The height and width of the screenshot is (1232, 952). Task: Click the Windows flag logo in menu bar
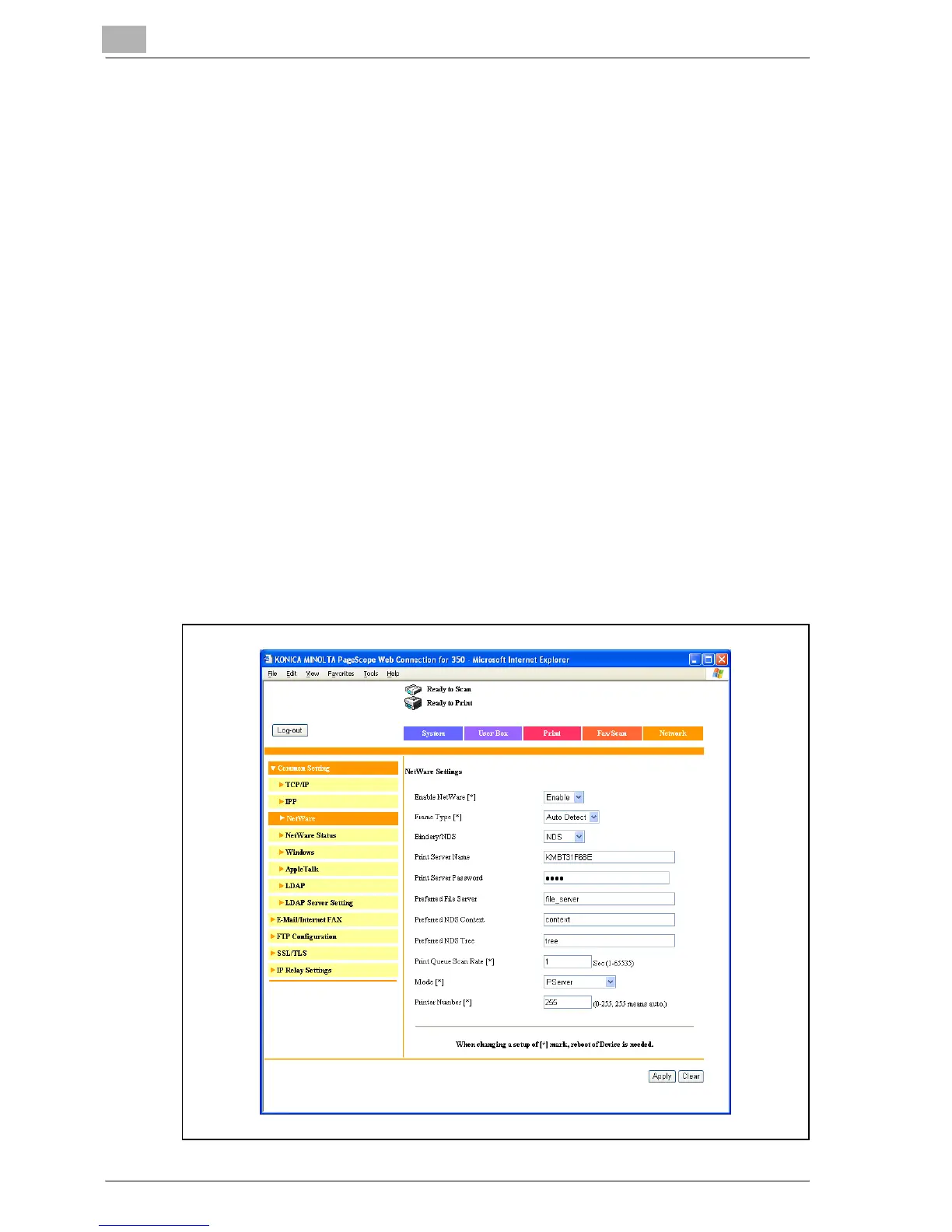point(717,674)
